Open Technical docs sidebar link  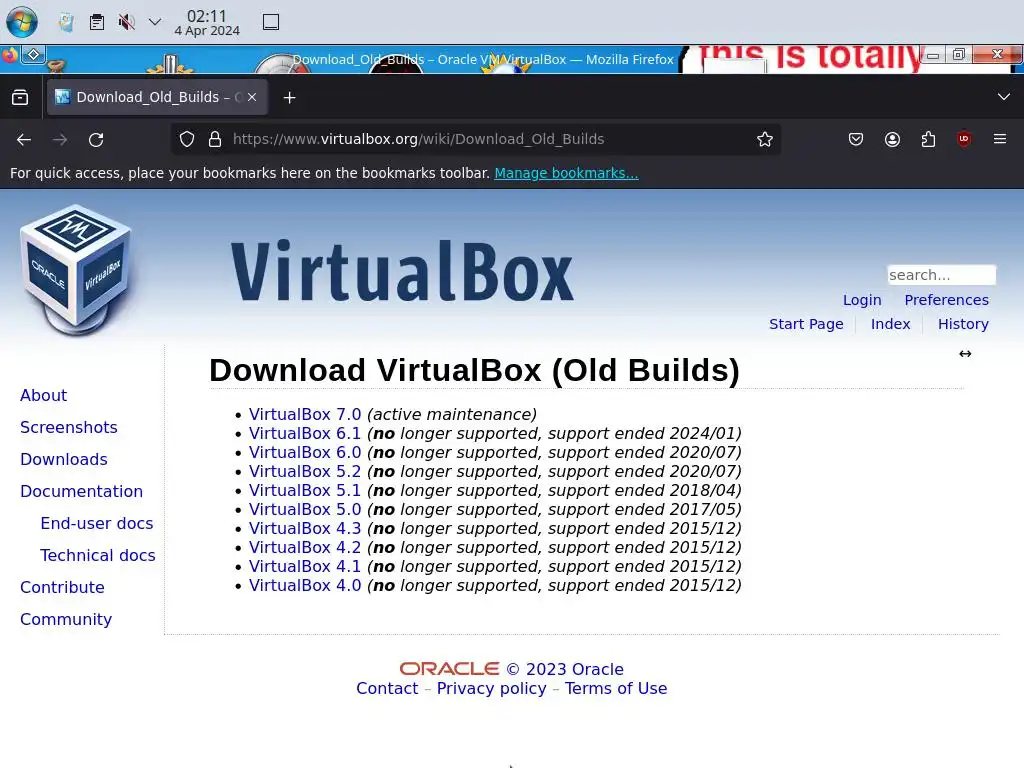click(98, 555)
